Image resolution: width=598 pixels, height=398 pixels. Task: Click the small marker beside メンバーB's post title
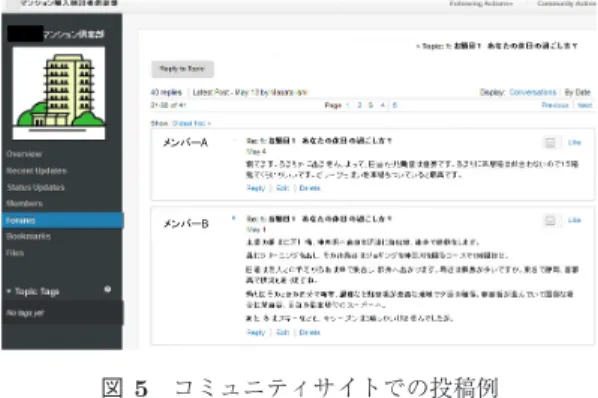click(x=234, y=218)
